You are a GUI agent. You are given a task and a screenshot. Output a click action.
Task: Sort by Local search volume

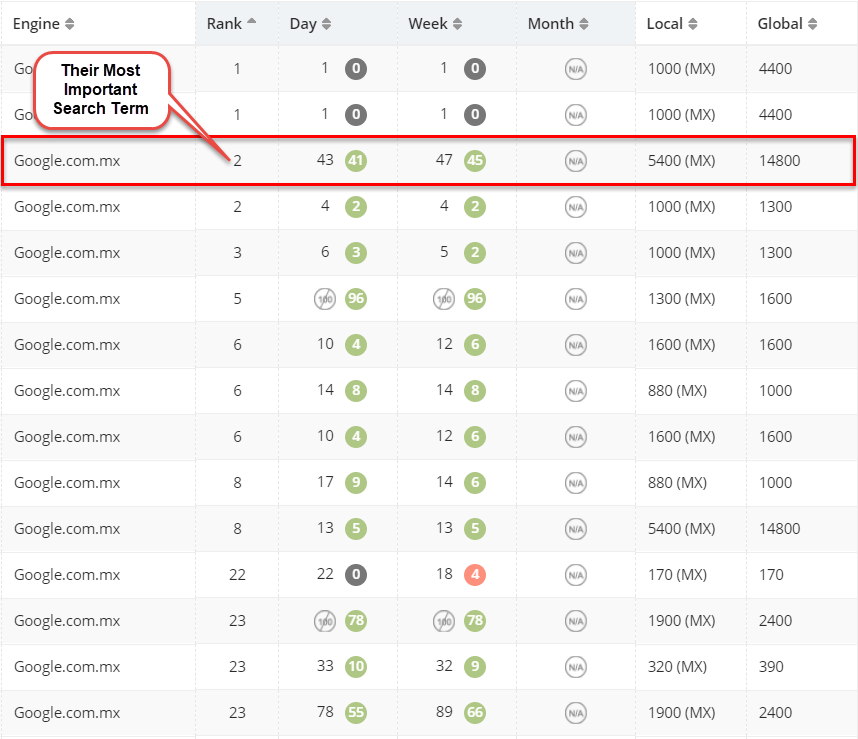coord(692,24)
